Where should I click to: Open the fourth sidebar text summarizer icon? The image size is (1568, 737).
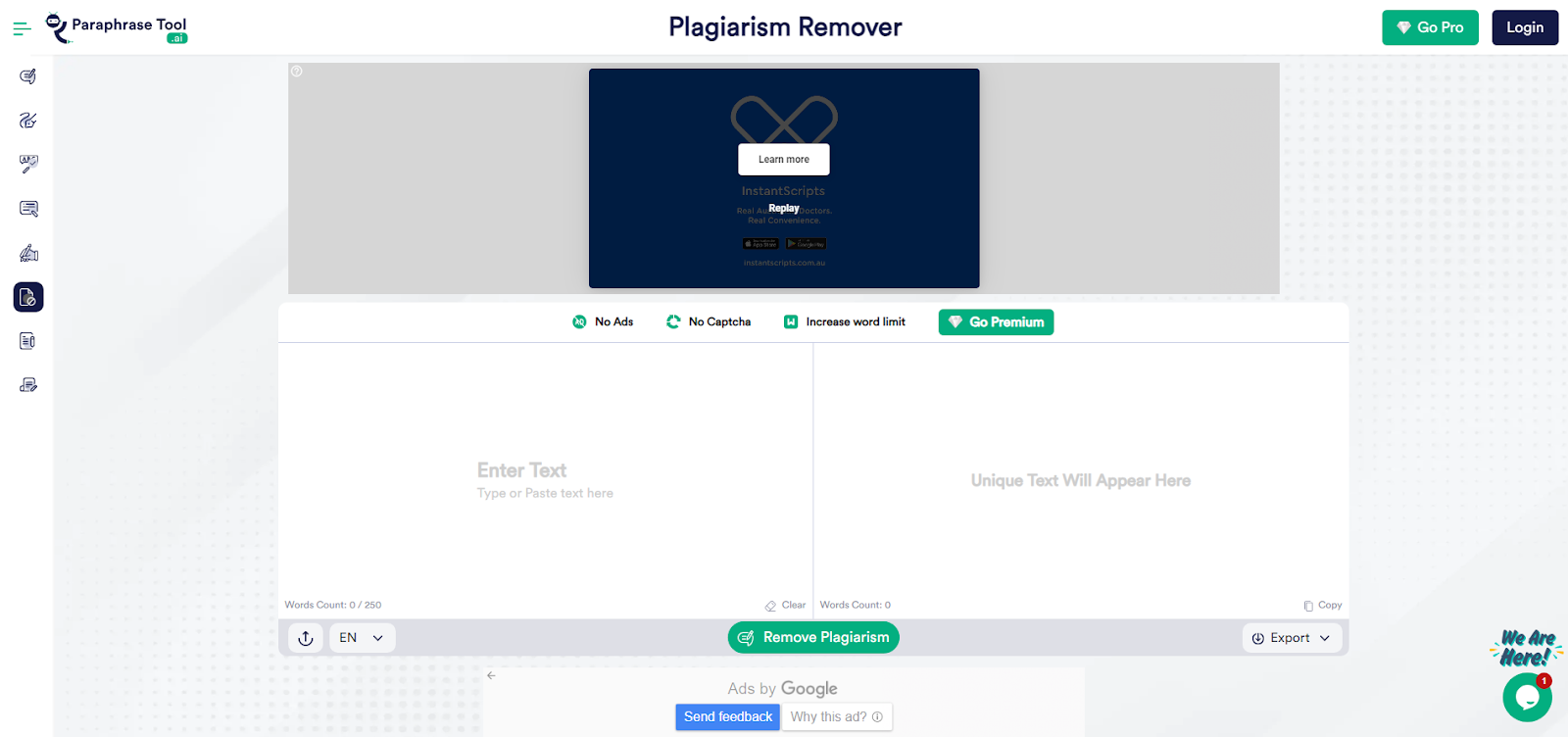click(28, 209)
